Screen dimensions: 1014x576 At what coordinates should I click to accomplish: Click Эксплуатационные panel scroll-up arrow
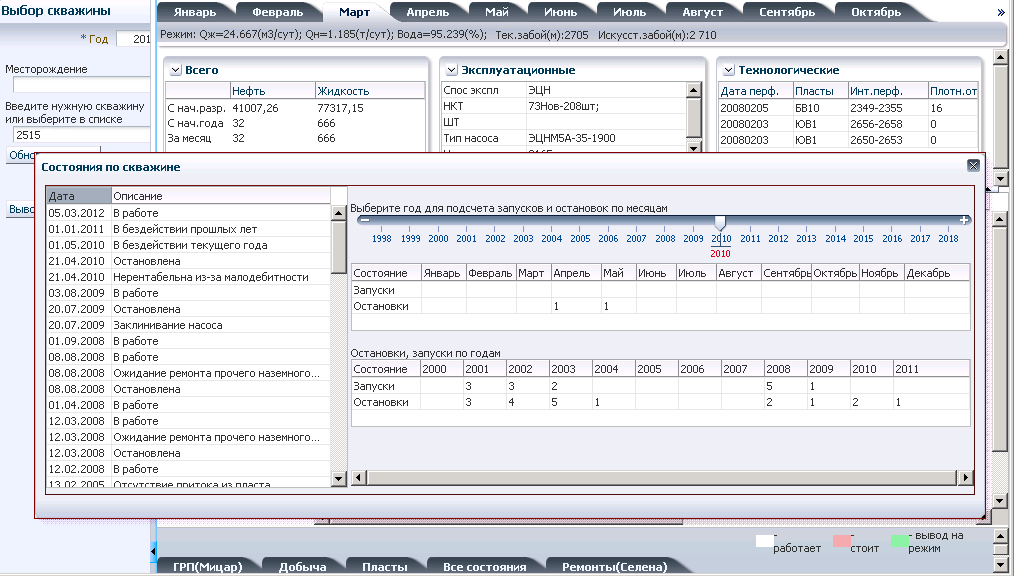(x=693, y=90)
